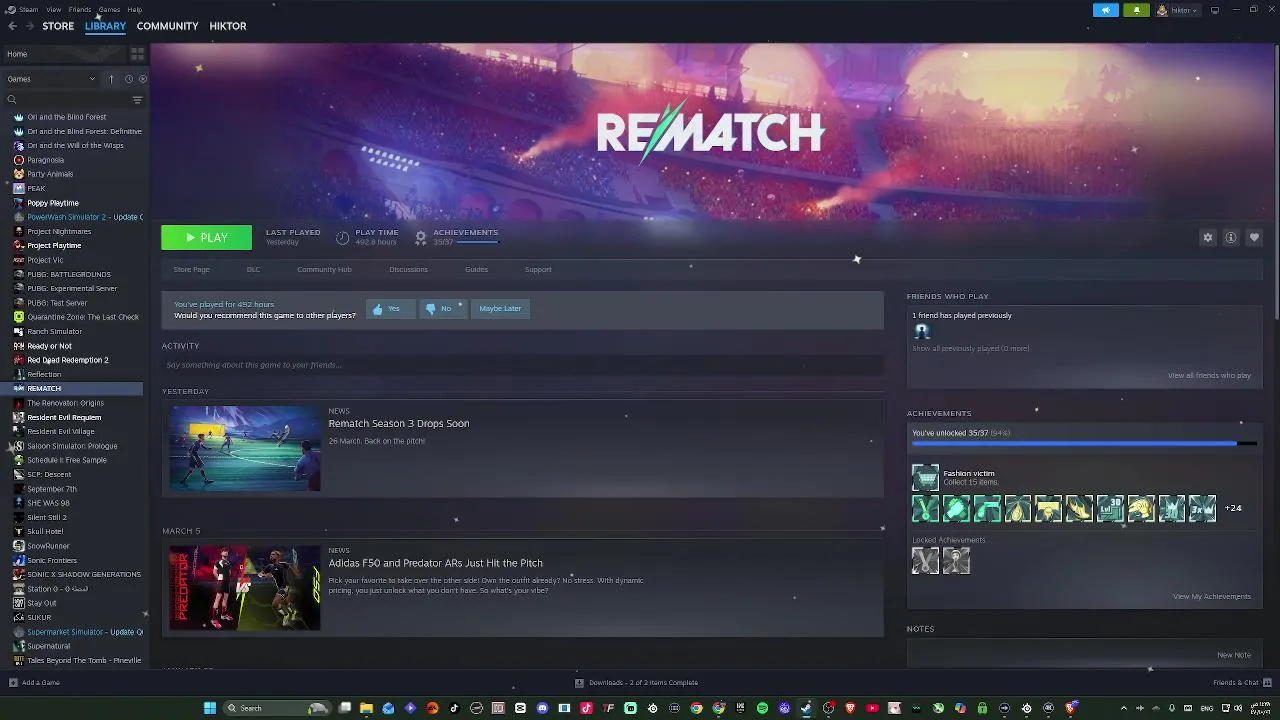This screenshot has height=720, width=1280.
Task: Open the Windows Start button
Action: (209, 708)
